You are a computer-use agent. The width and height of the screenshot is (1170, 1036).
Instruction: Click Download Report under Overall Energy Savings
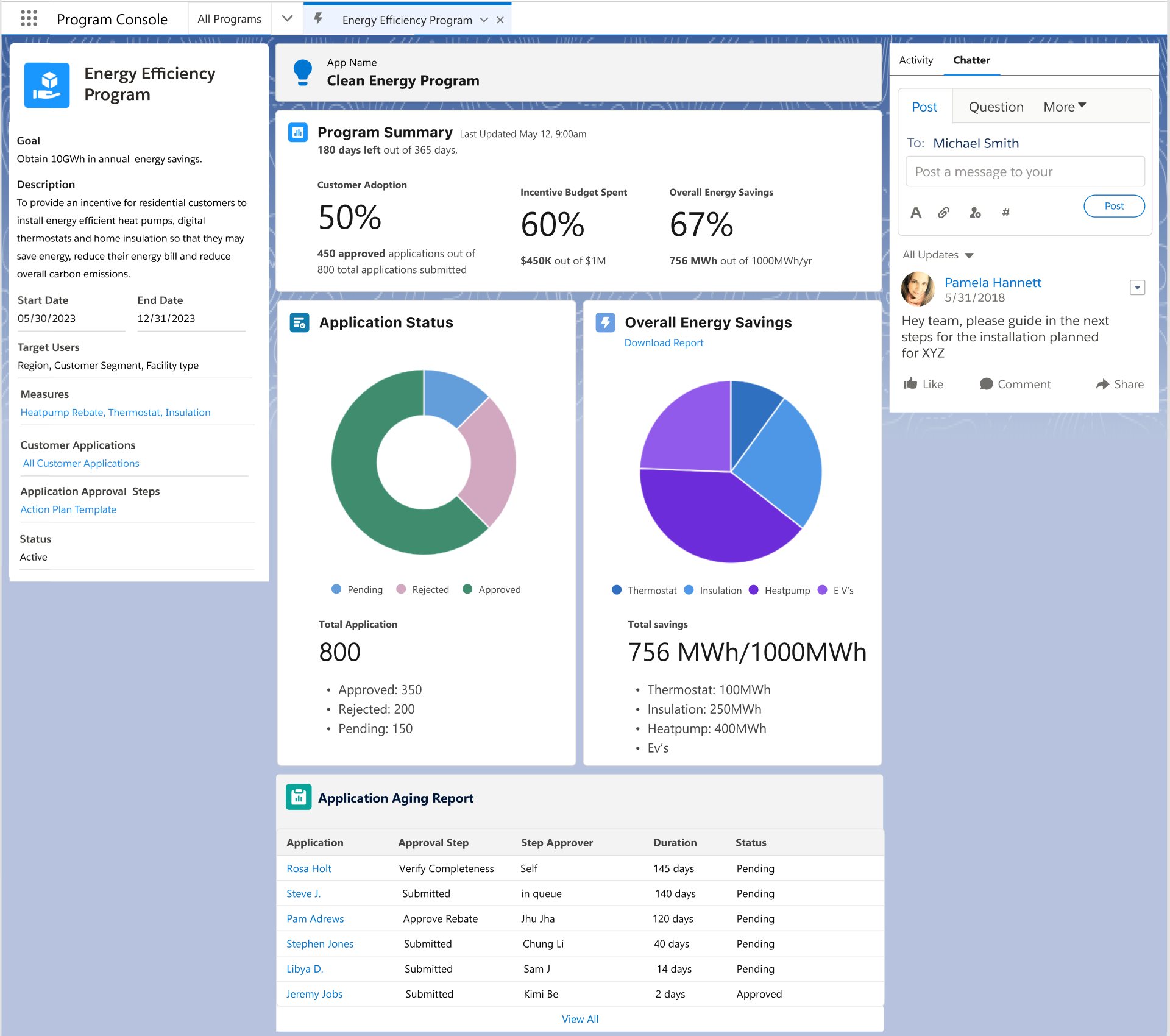(664, 342)
